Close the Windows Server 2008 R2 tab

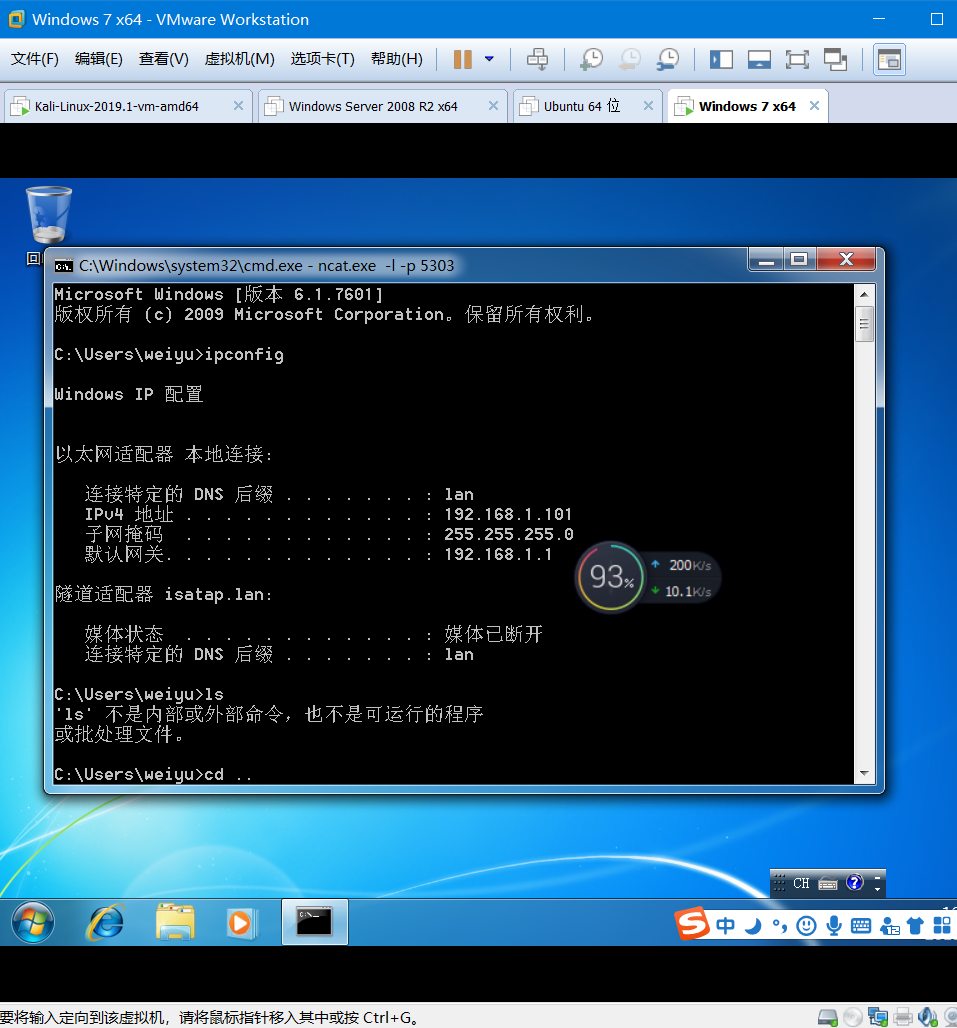(x=494, y=106)
